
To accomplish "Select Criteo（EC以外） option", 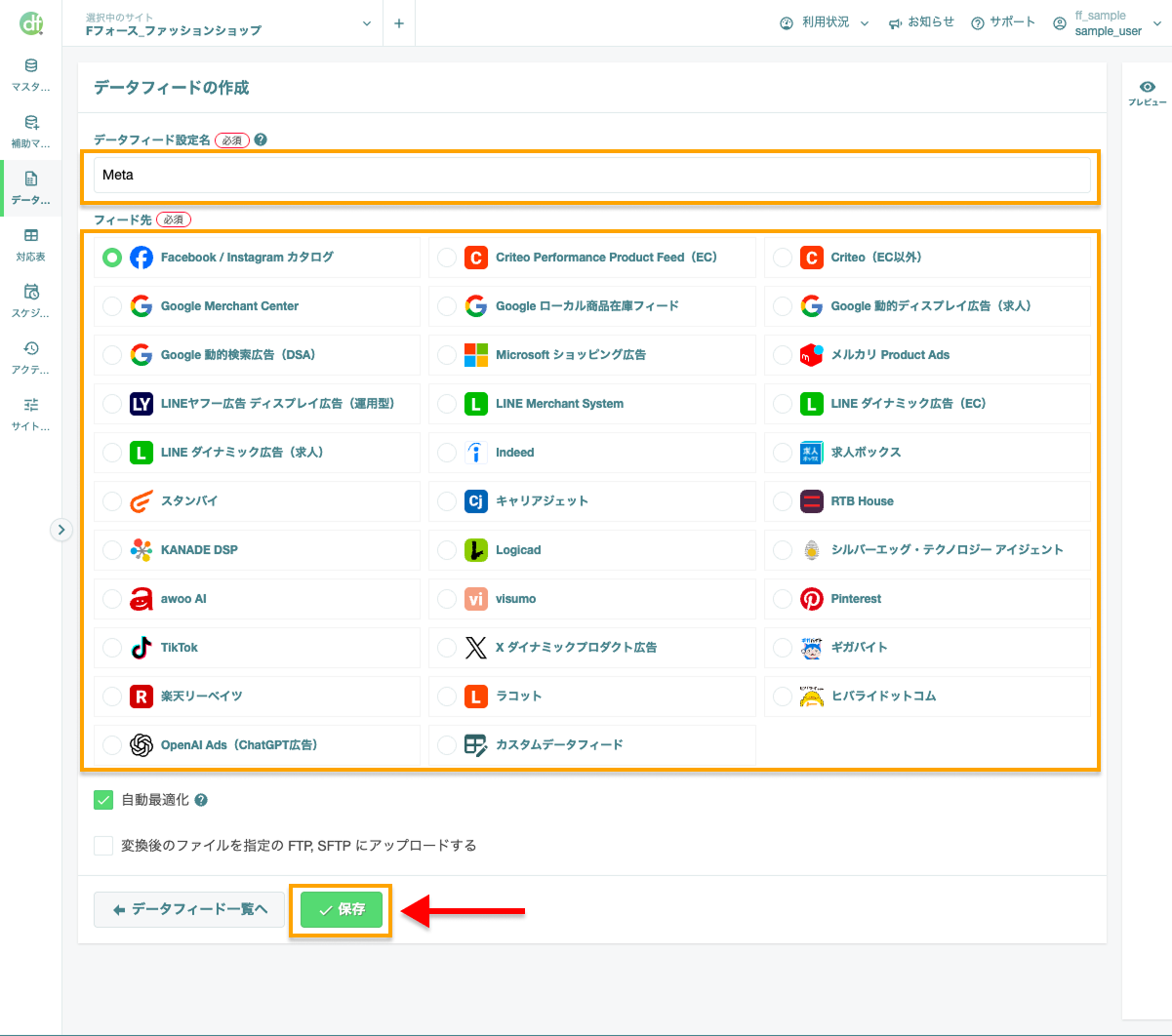I will tap(927, 258).
